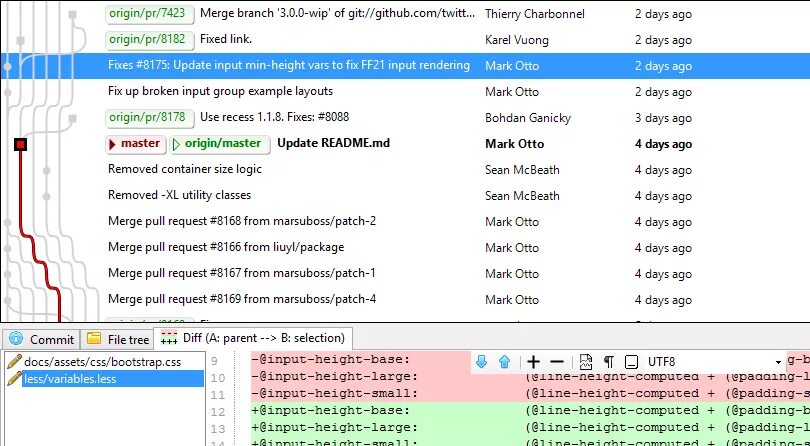
Task: Select commit 'Merge pull request #8168 from marsuboss/patch-2'
Action: (242, 221)
